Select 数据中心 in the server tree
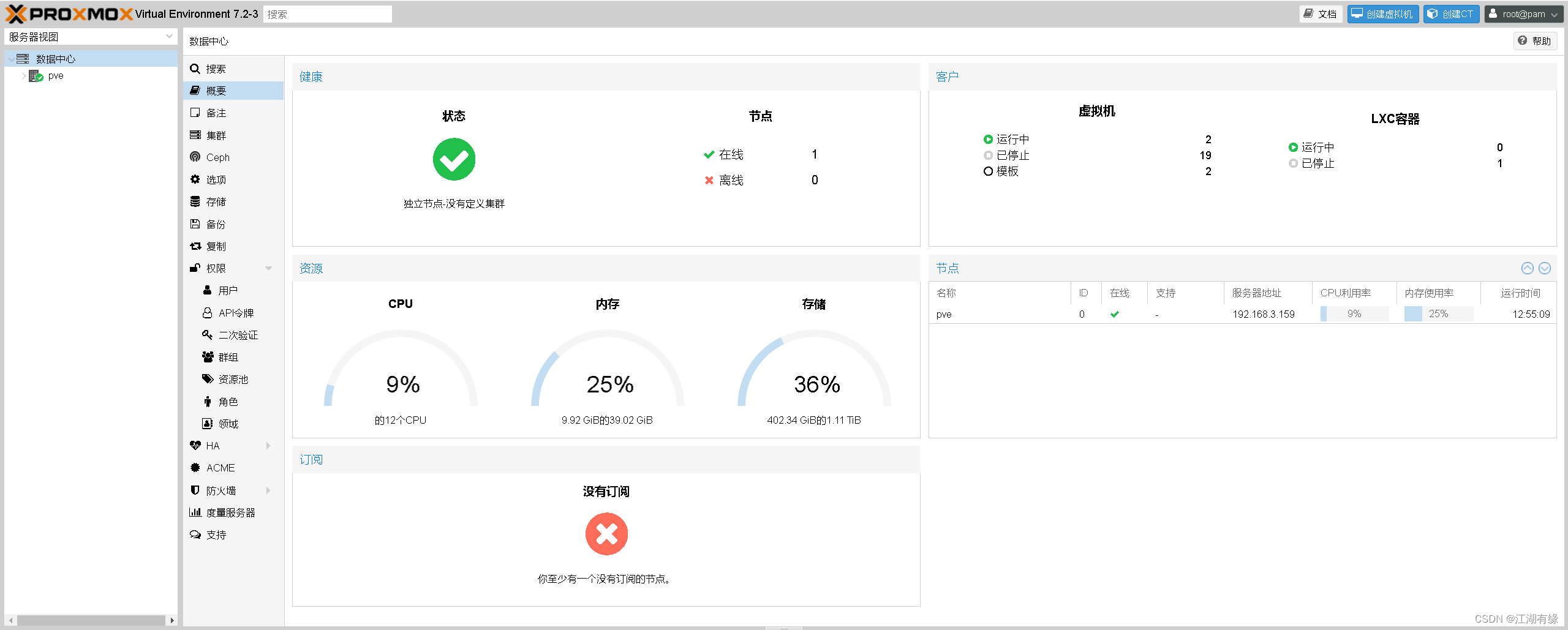1568x630 pixels. click(91, 59)
